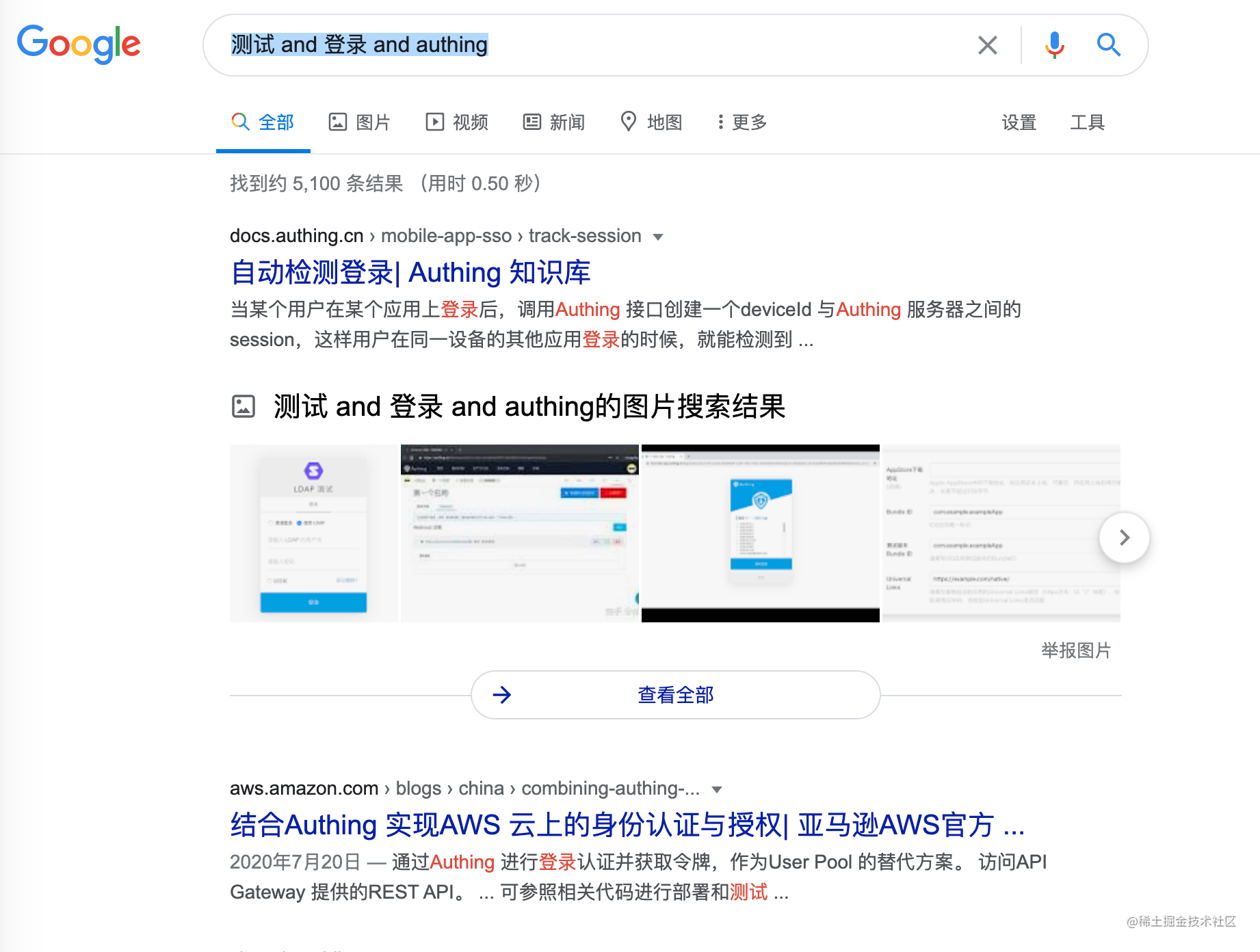
Task: Click 查看全部 view all button
Action: [676, 695]
